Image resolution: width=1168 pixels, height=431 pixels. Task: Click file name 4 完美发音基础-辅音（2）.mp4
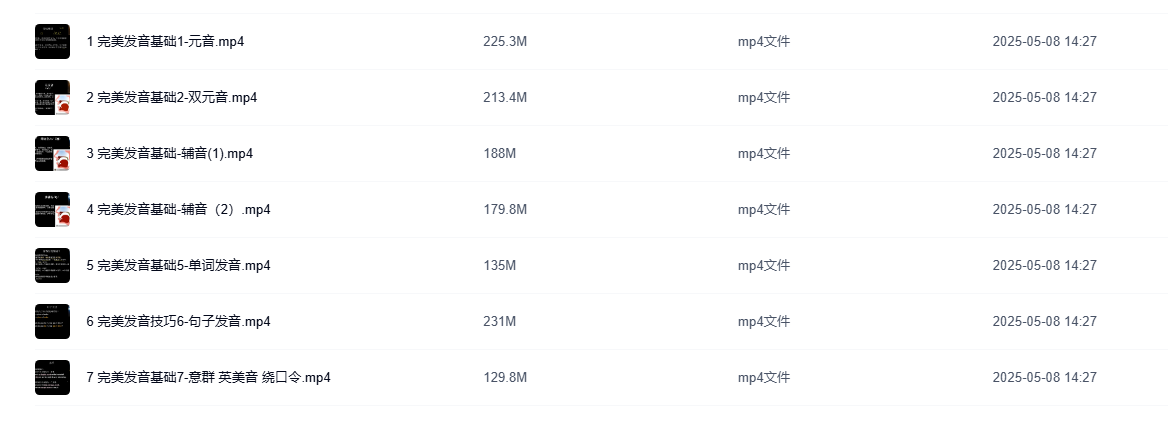179,210
